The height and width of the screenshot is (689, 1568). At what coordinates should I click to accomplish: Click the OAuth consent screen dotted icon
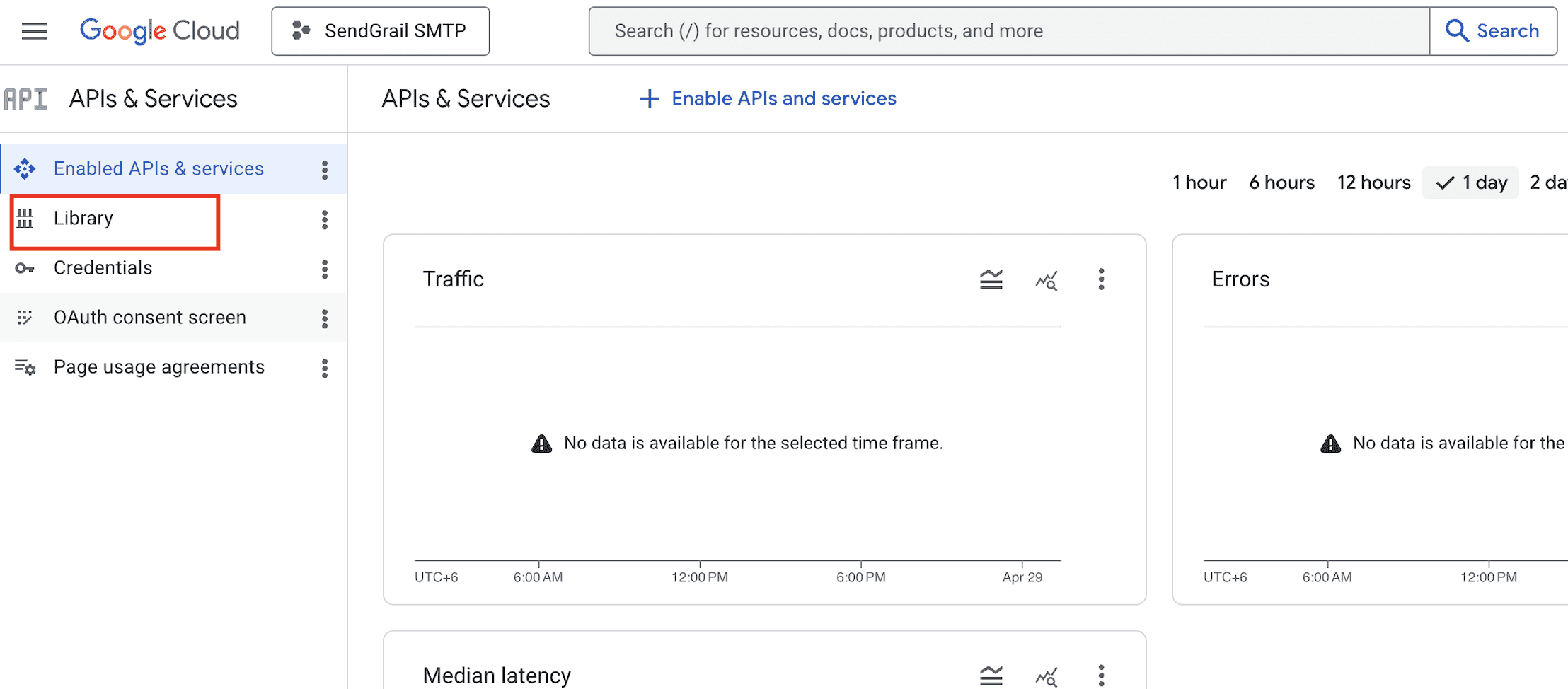click(25, 318)
